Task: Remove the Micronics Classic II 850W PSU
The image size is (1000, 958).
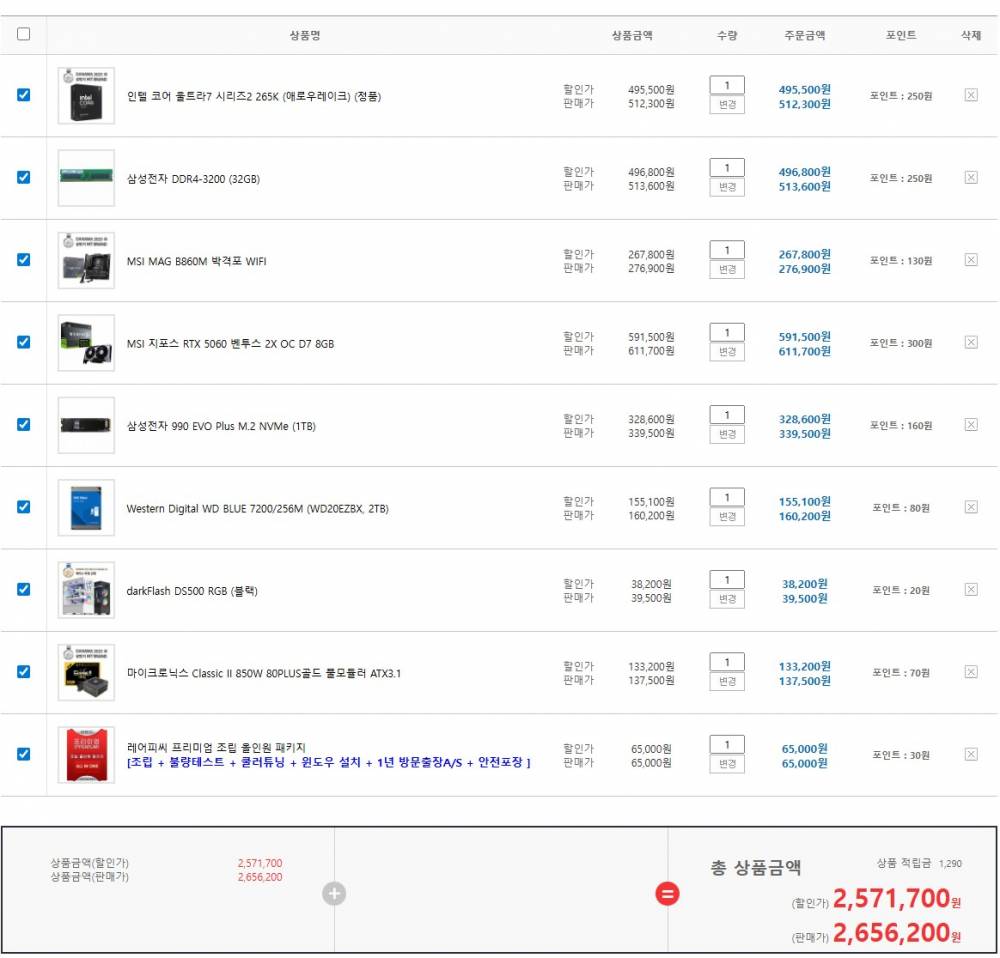Action: tap(970, 672)
